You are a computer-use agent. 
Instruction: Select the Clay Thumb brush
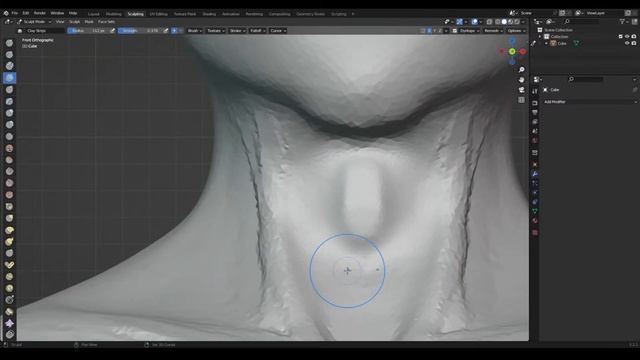9,89
